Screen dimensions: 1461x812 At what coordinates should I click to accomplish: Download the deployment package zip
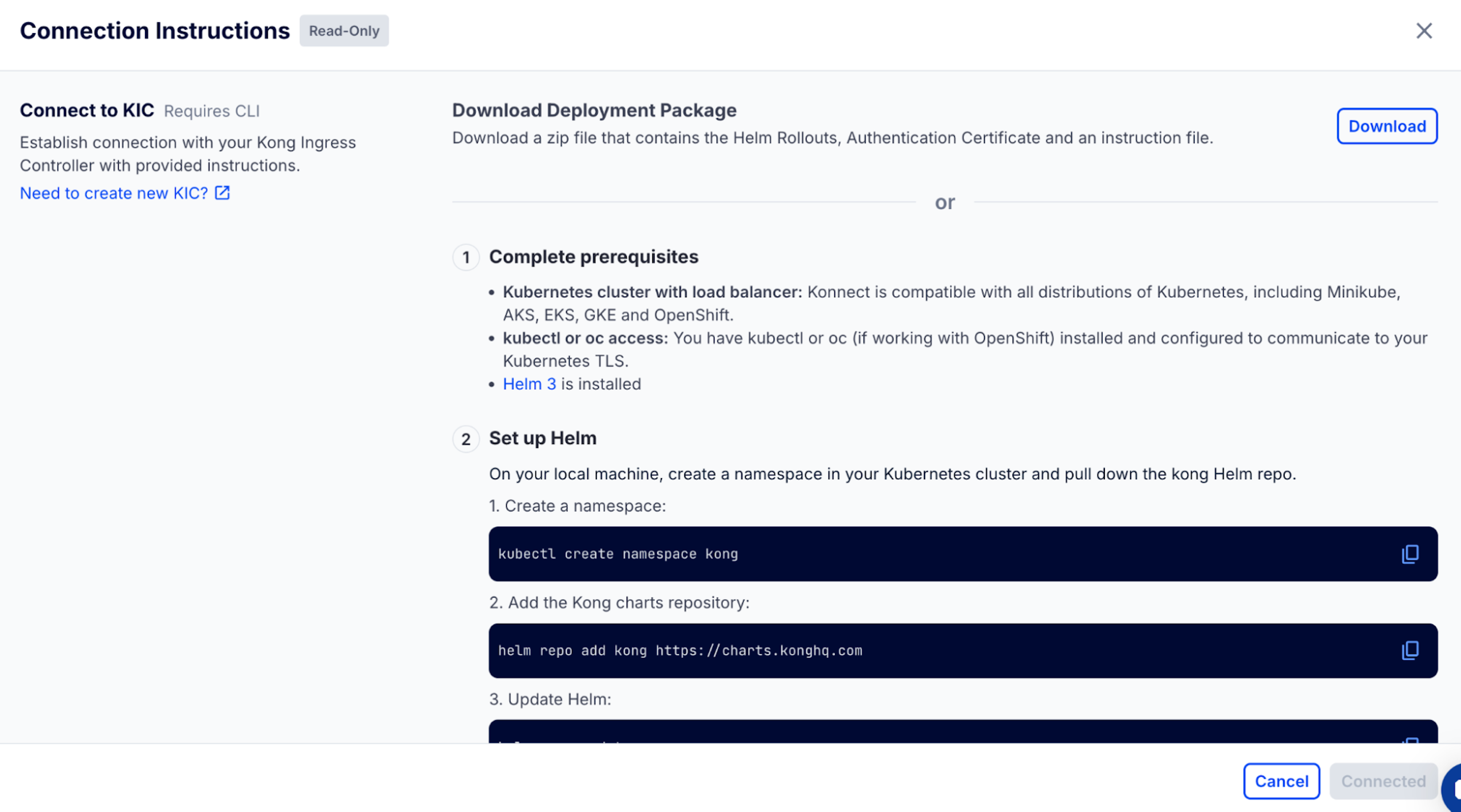coord(1386,126)
